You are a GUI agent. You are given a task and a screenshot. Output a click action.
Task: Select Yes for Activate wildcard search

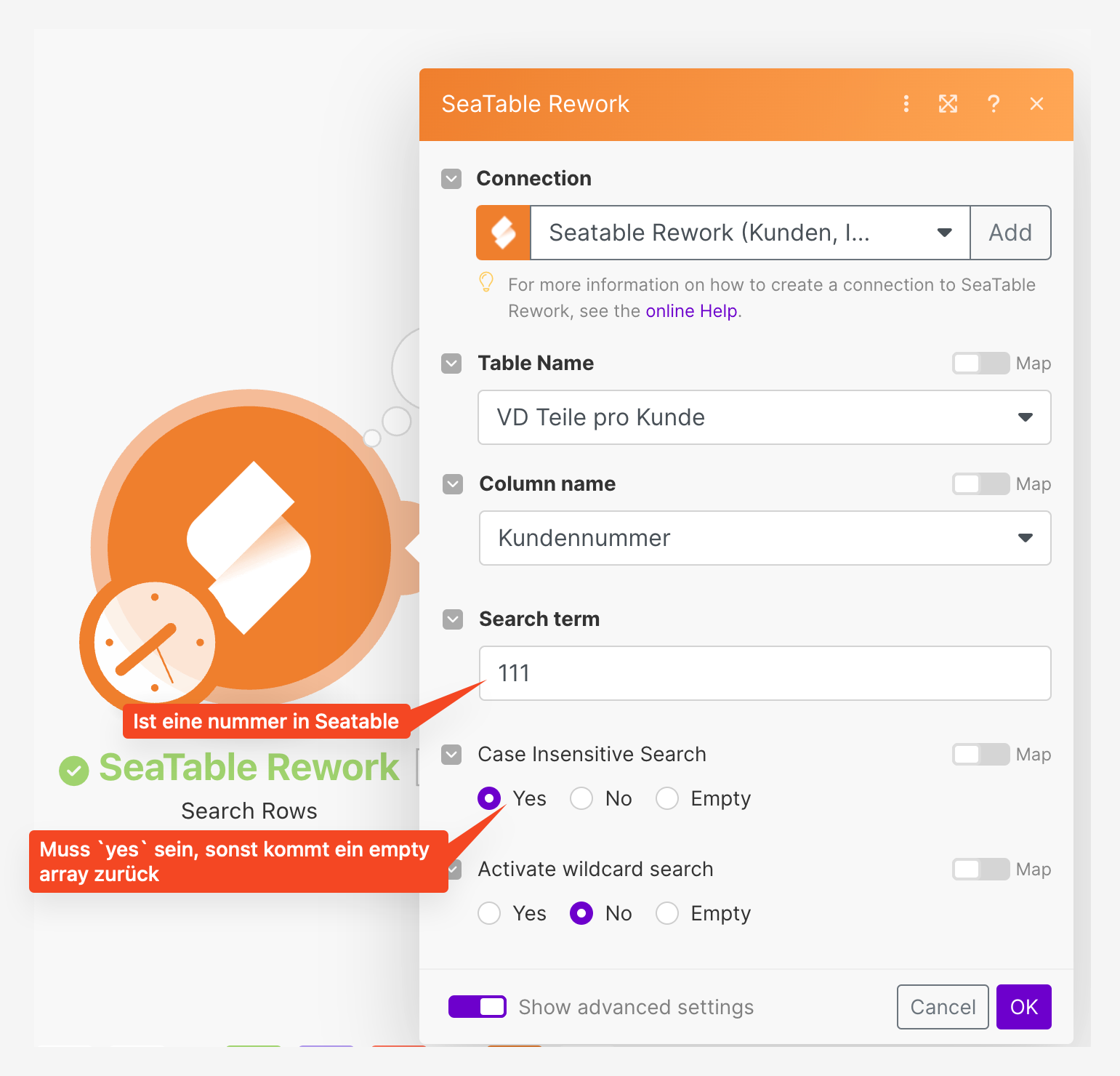coord(489,913)
